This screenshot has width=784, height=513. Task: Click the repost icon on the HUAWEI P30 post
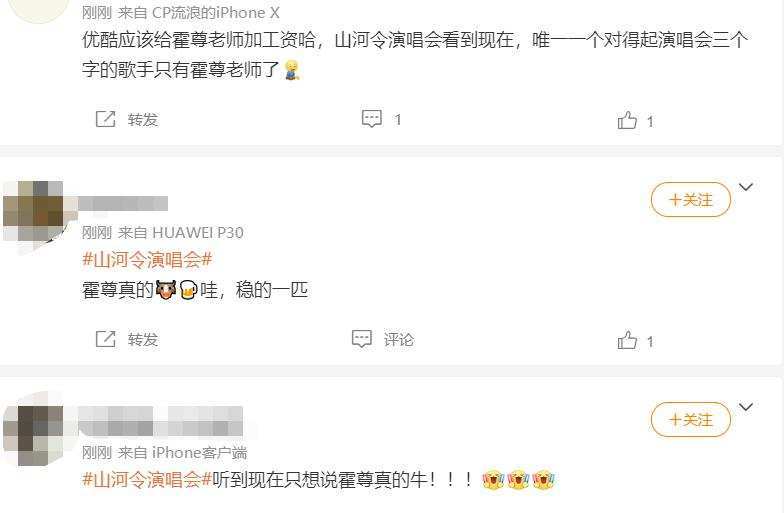tap(106, 339)
